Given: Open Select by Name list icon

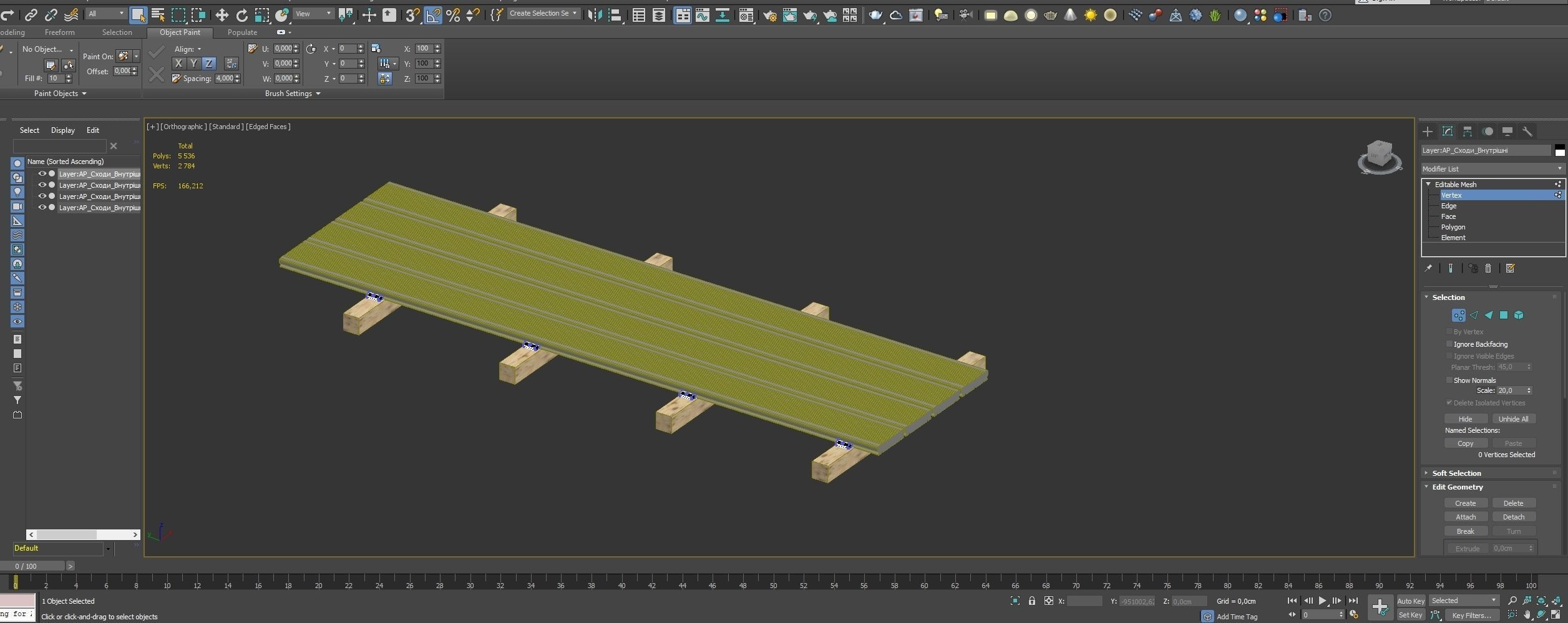Looking at the screenshot, I should pos(158,15).
